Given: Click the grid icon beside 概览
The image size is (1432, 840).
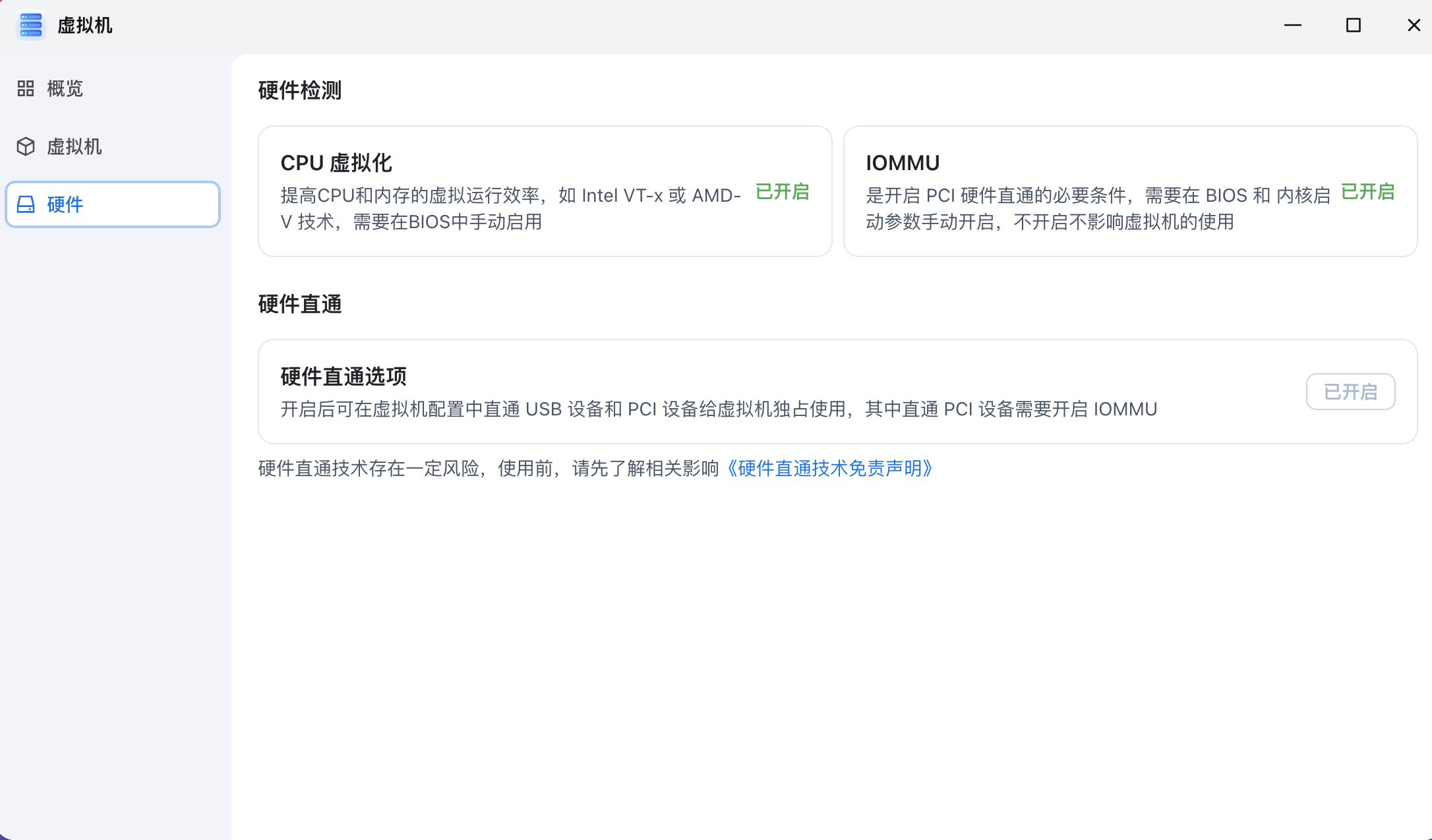Looking at the screenshot, I should tap(26, 88).
